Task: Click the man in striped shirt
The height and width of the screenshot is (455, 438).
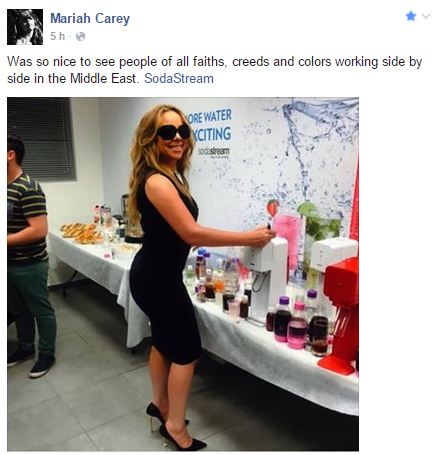Action: pyautogui.click(x=29, y=255)
